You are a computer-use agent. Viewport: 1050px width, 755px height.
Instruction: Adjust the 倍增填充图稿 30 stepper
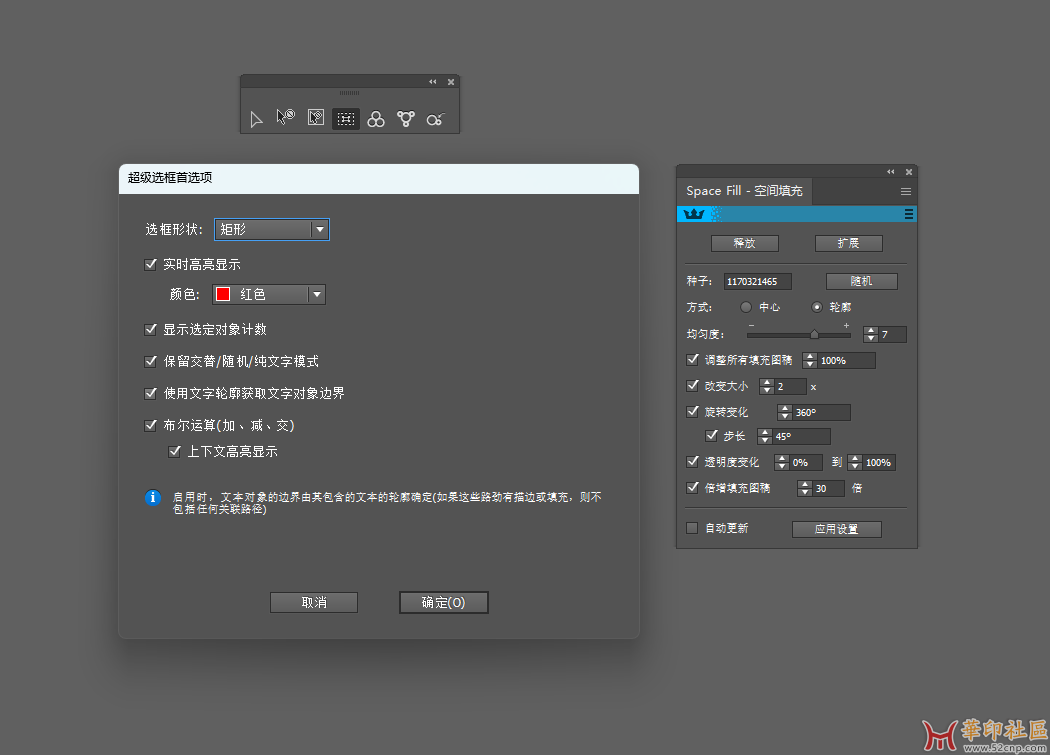[804, 488]
